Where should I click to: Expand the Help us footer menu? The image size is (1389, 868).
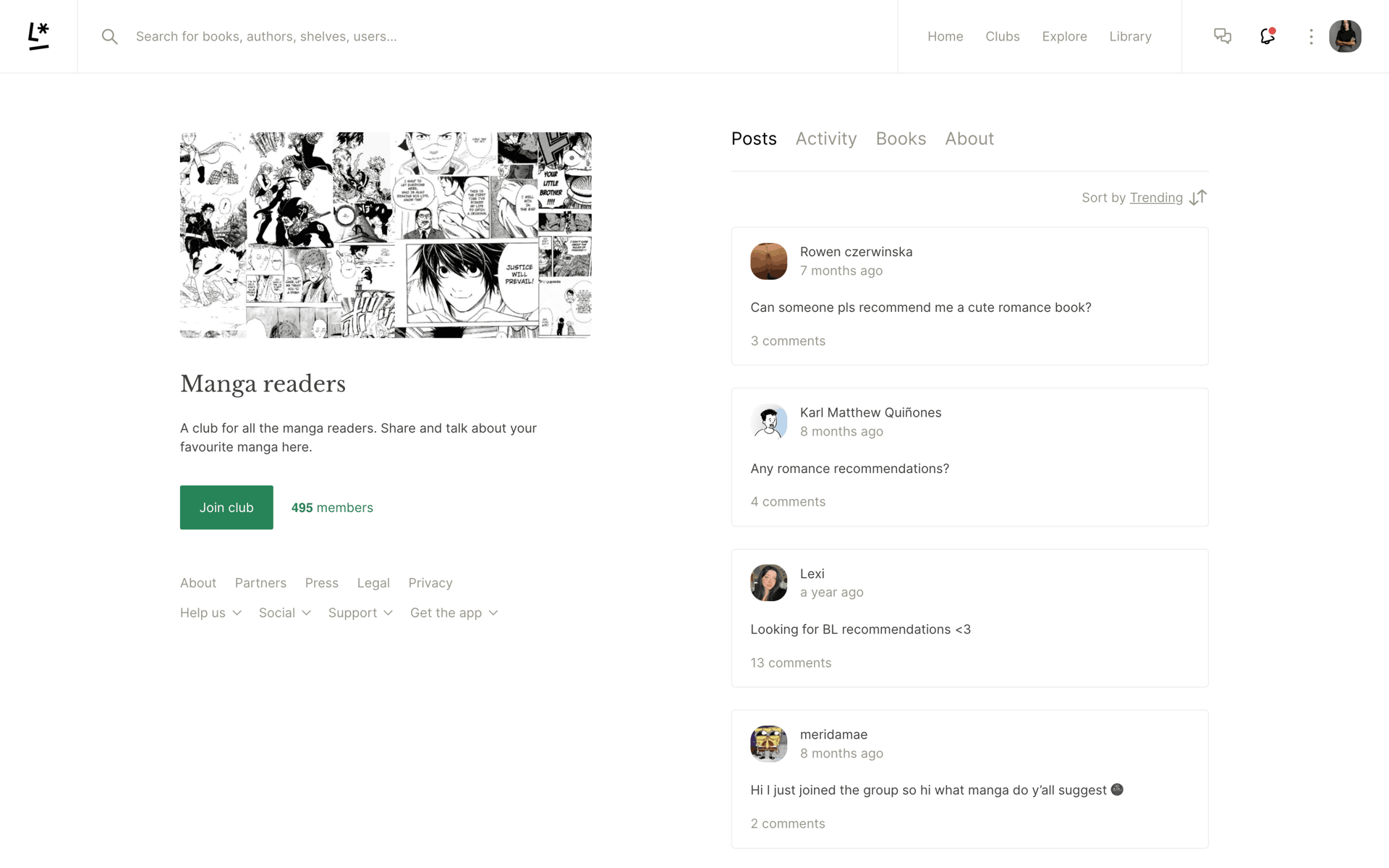211,613
